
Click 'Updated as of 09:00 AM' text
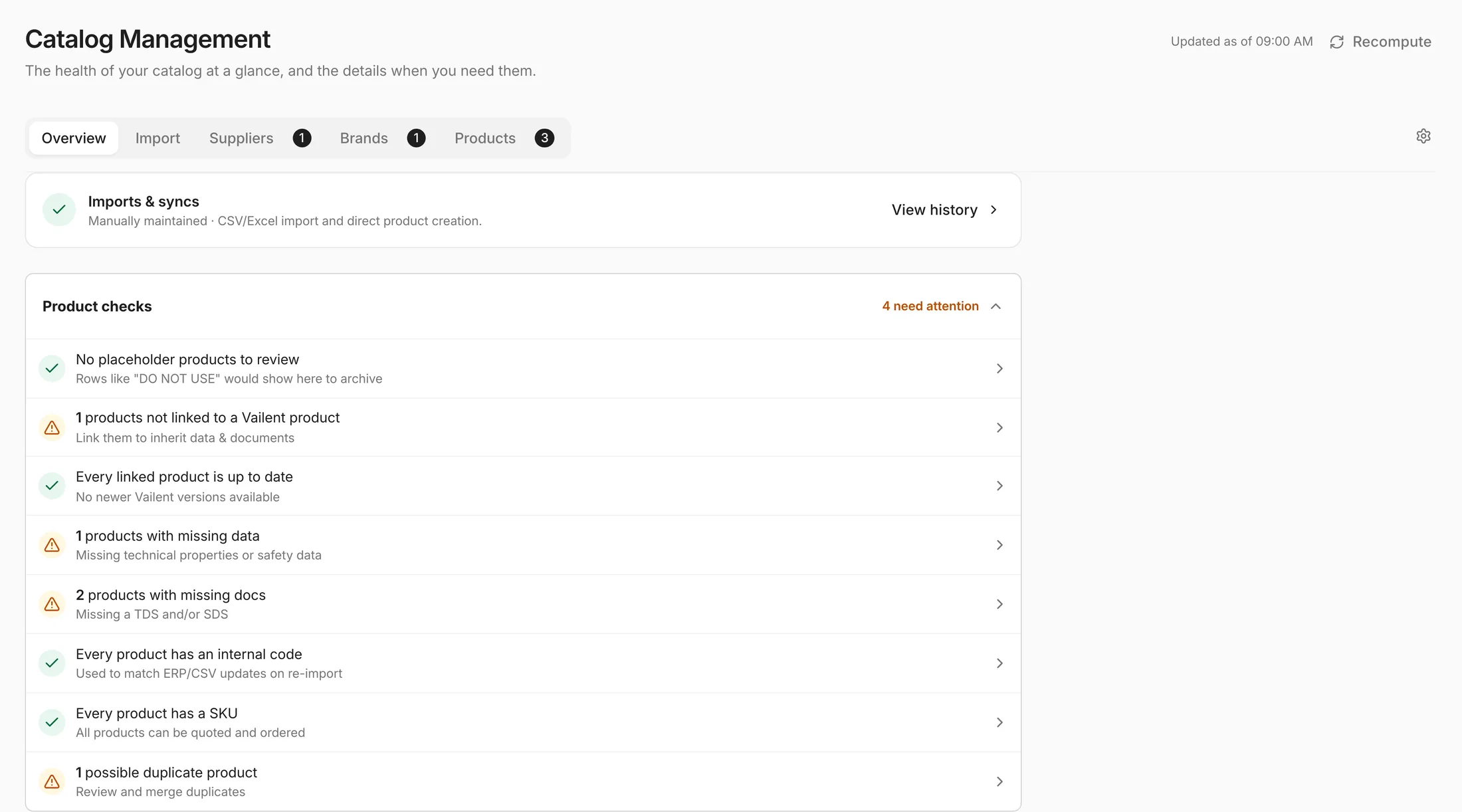[1241, 41]
